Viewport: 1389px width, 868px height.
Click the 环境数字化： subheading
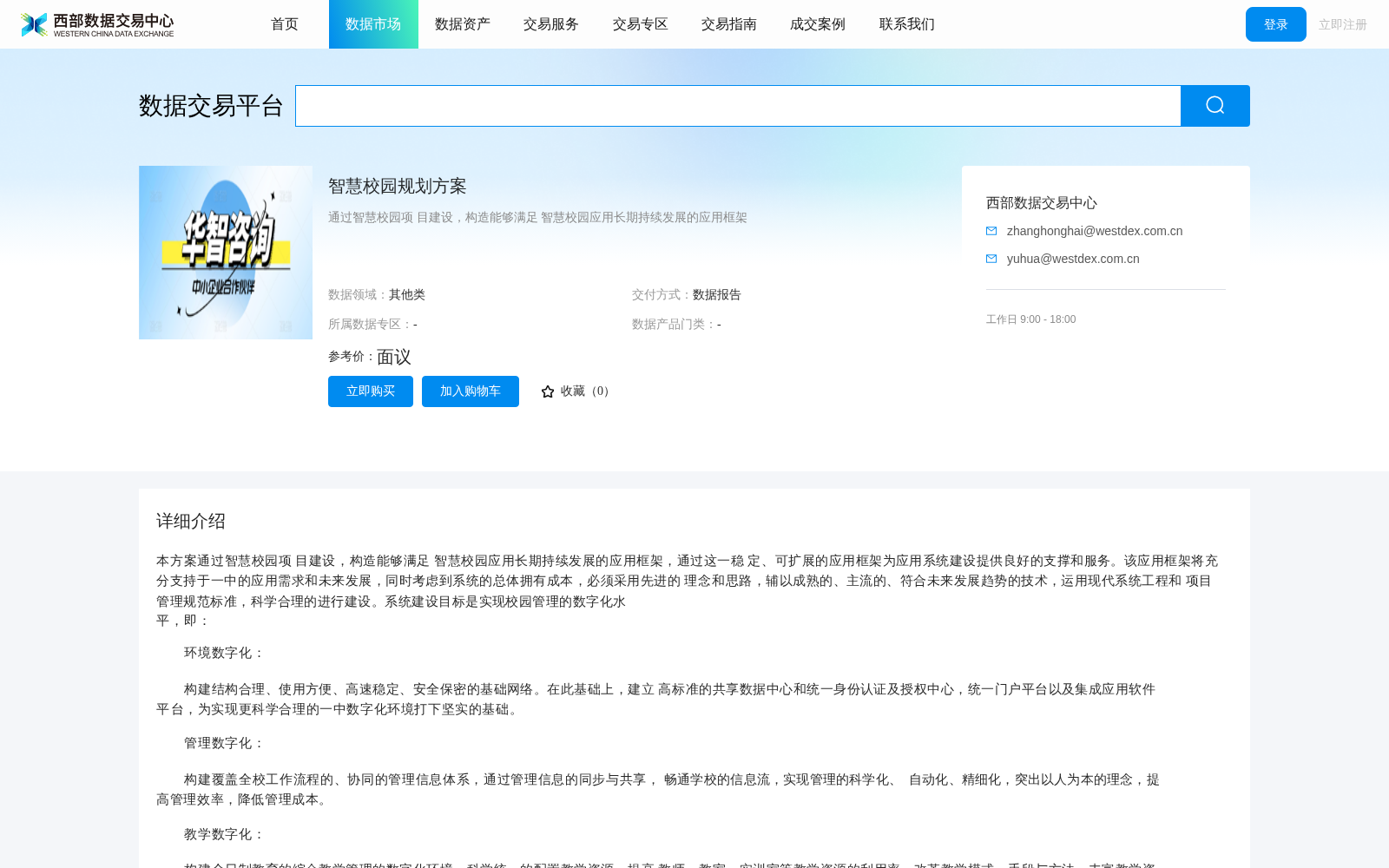[225, 653]
